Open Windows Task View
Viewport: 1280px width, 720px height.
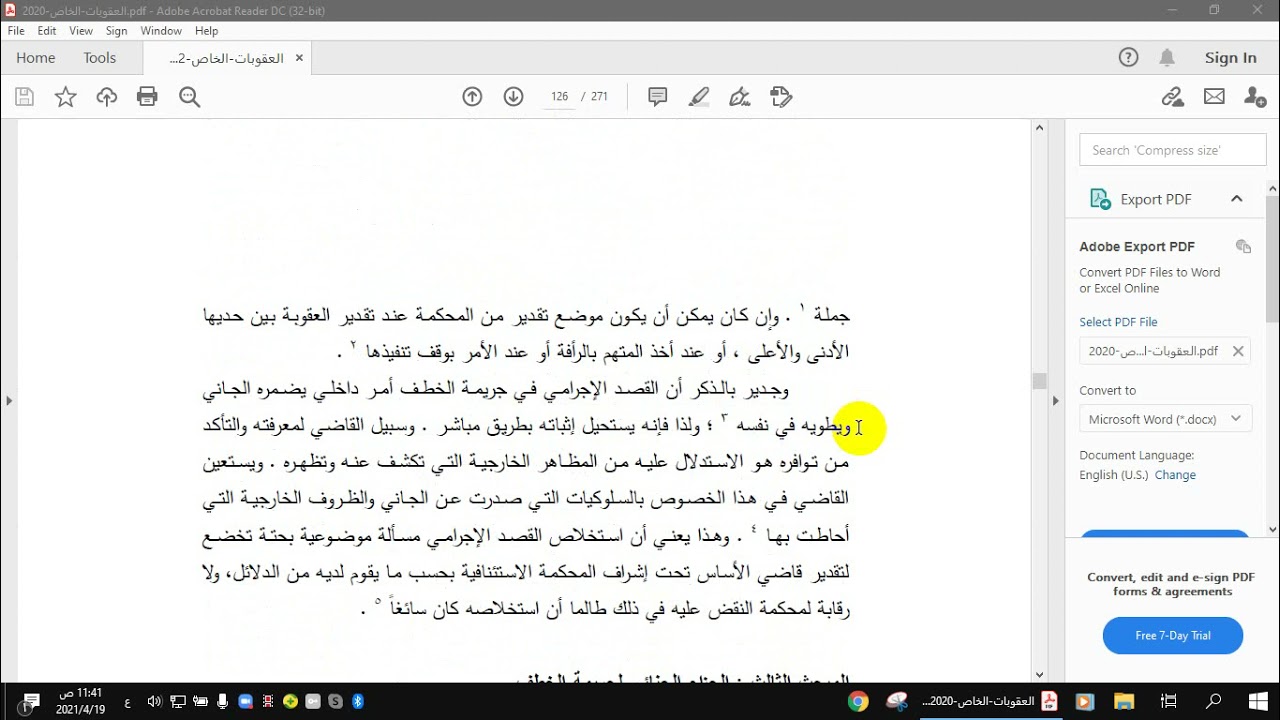coord(1169,702)
